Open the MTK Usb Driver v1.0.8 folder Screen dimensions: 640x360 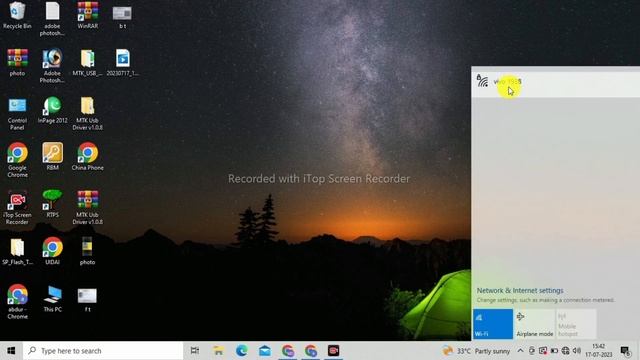point(87,113)
